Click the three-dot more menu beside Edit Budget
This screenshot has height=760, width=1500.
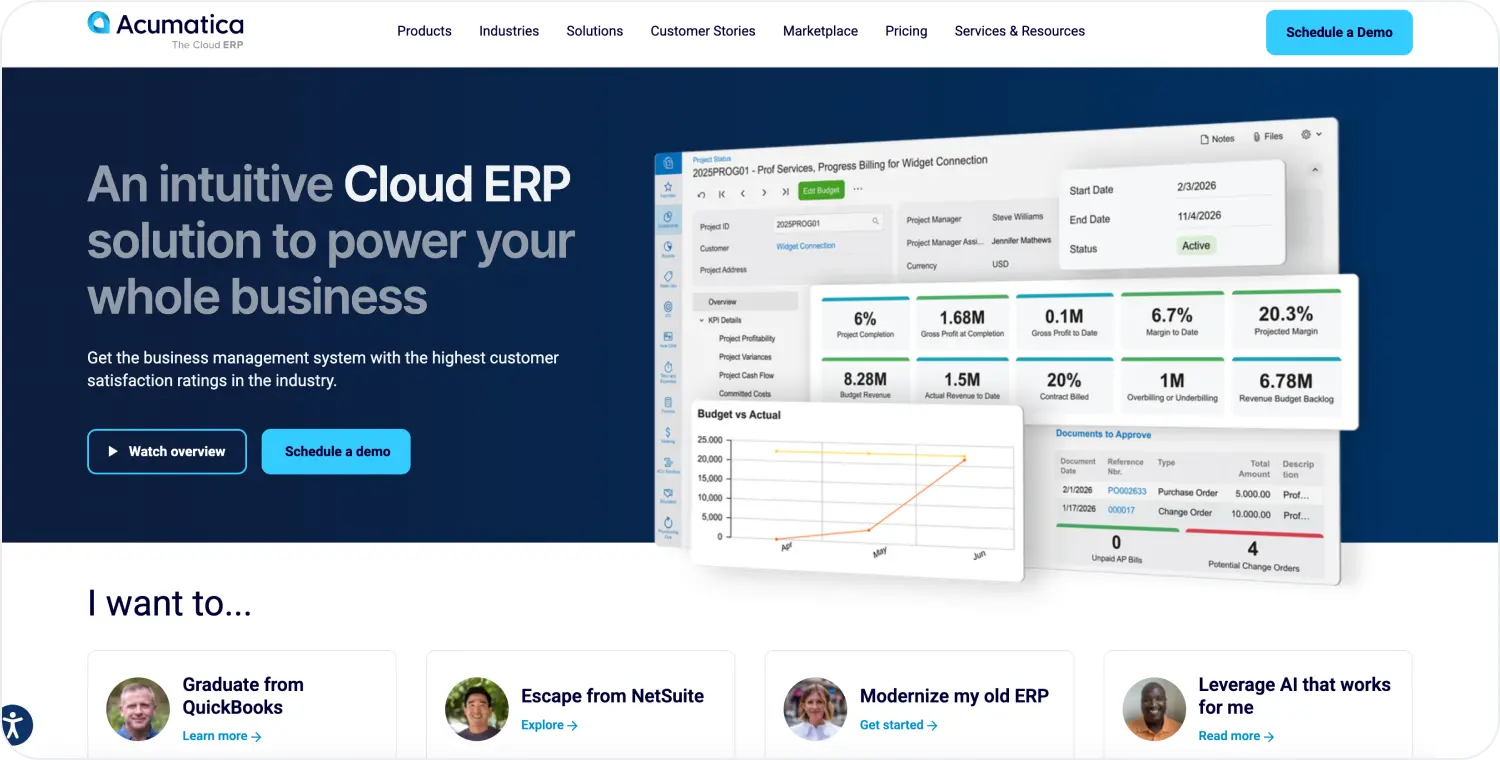[857, 188]
